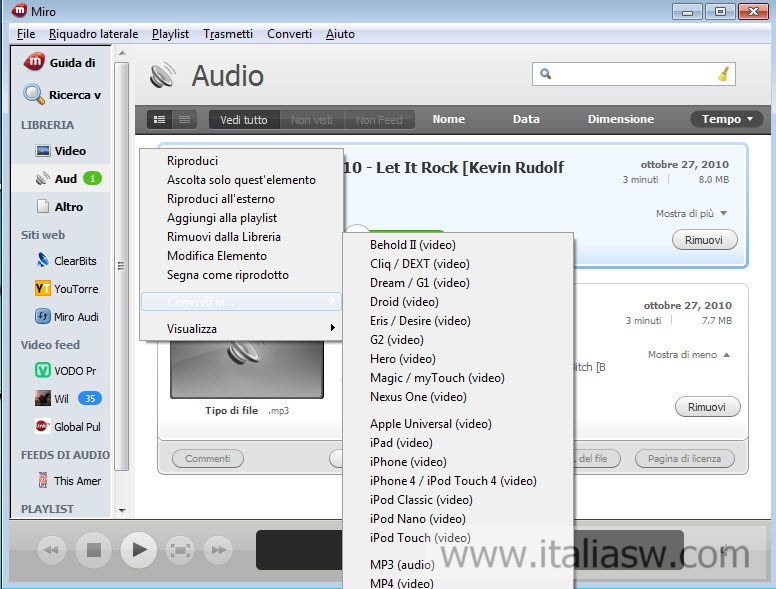The image size is (776, 589).
Task: Open the Miro Guide sidebar icon
Action: pyautogui.click(x=34, y=62)
